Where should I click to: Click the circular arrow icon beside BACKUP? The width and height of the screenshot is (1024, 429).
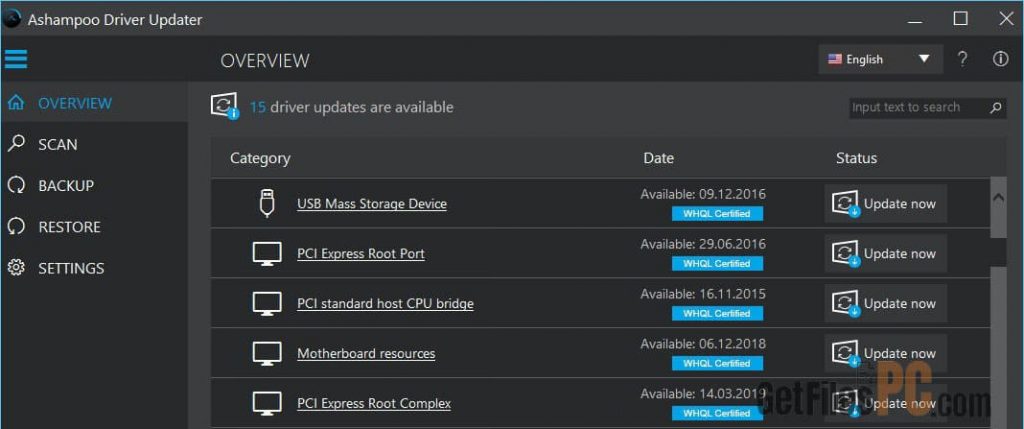(x=16, y=185)
